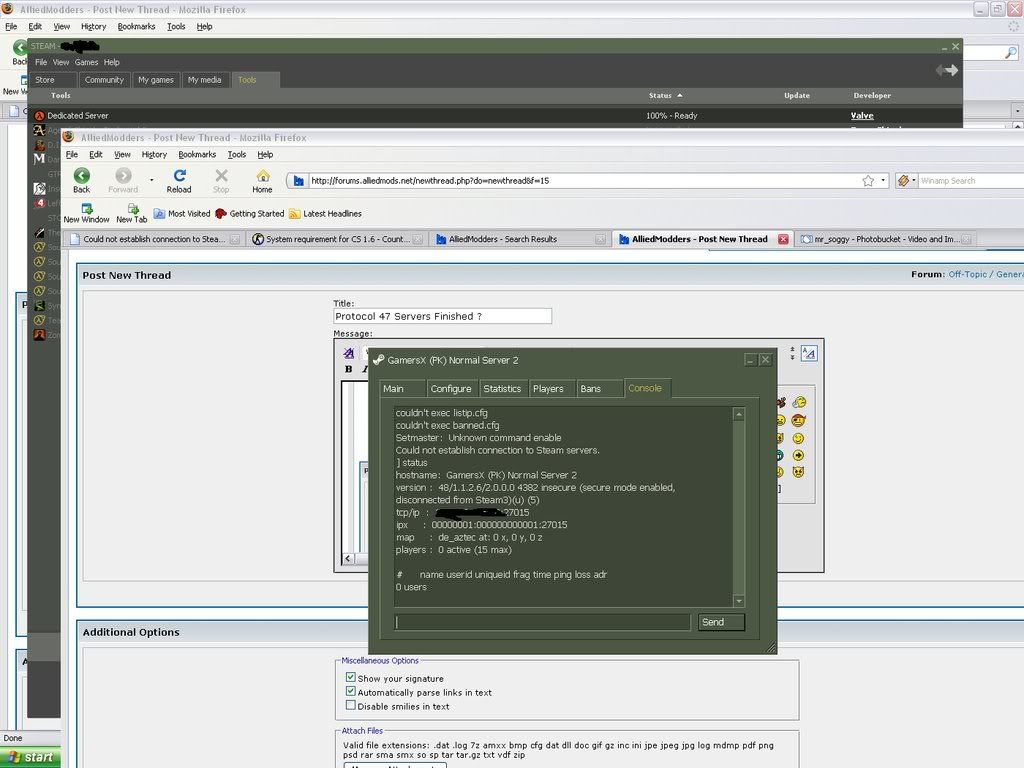This screenshot has height=768, width=1024.
Task: Switch to AlliedModders Search Results tab
Action: point(520,239)
